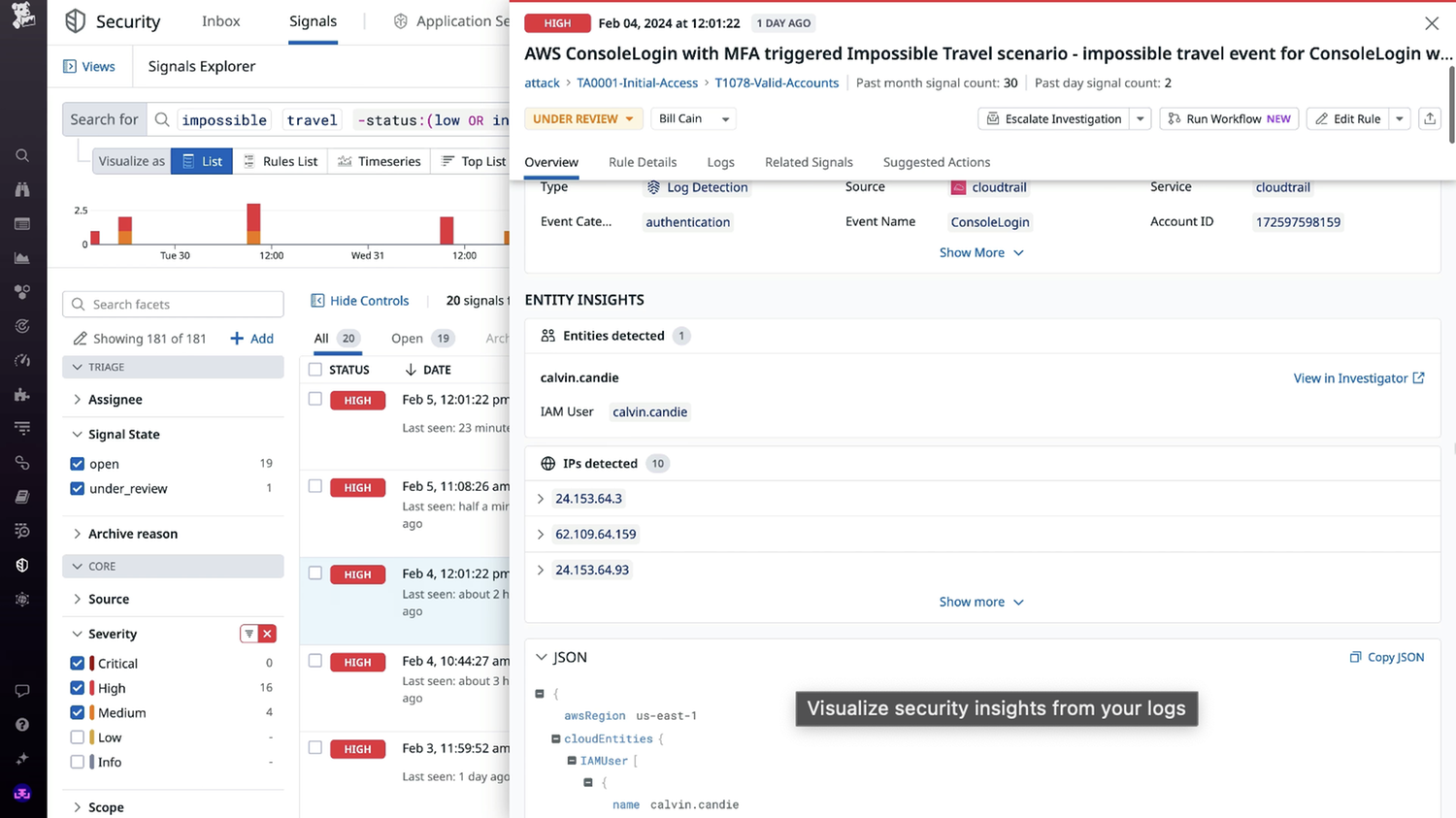This screenshot has height=818, width=1456.
Task: Click inside the Search facets field
Action: tap(174, 304)
